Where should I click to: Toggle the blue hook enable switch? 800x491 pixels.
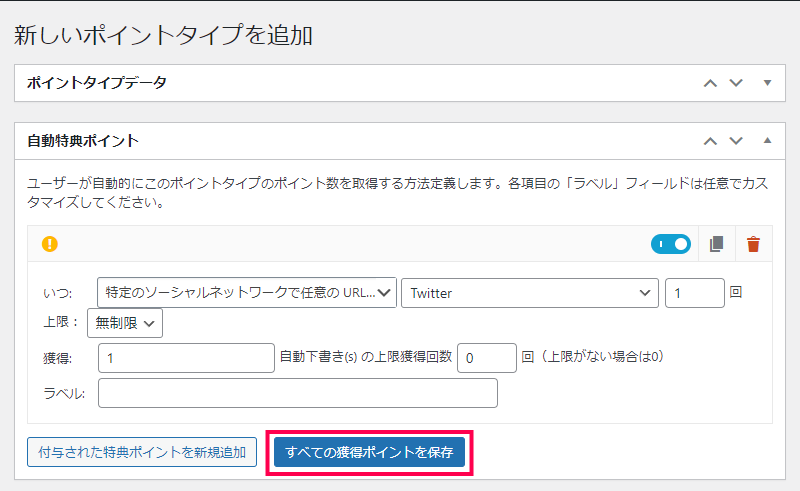click(x=670, y=244)
